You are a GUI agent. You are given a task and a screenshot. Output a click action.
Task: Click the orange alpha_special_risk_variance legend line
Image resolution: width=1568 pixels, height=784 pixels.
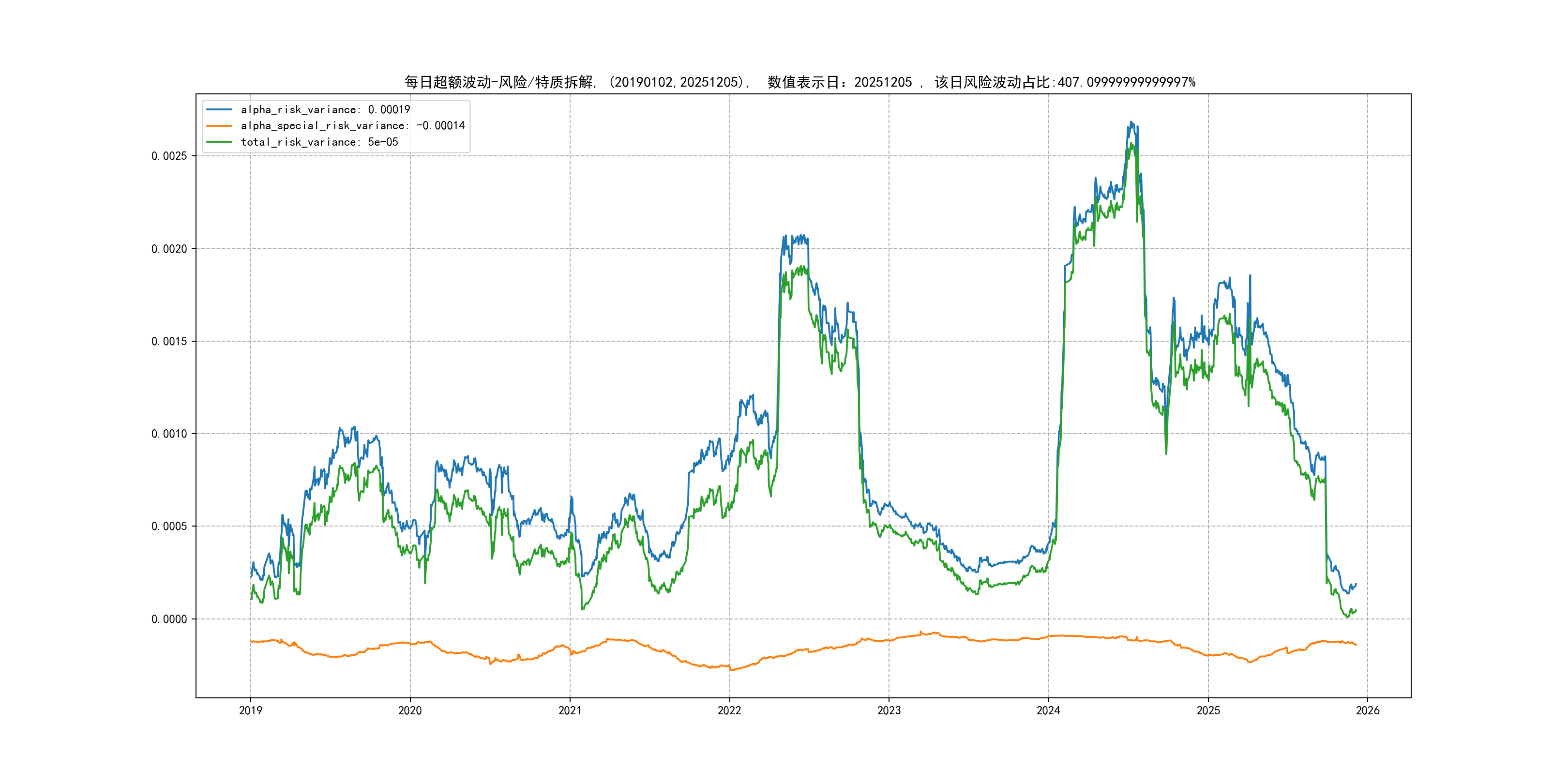(219, 125)
